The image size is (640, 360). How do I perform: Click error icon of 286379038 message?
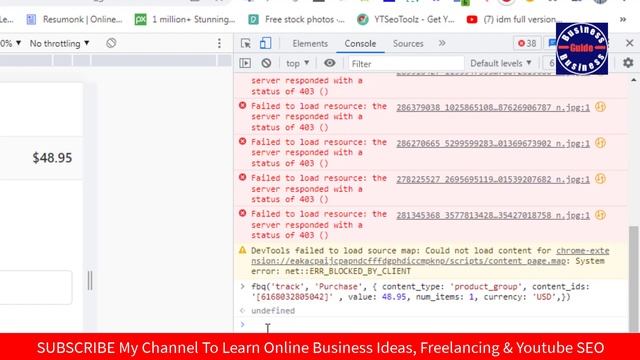(242, 105)
